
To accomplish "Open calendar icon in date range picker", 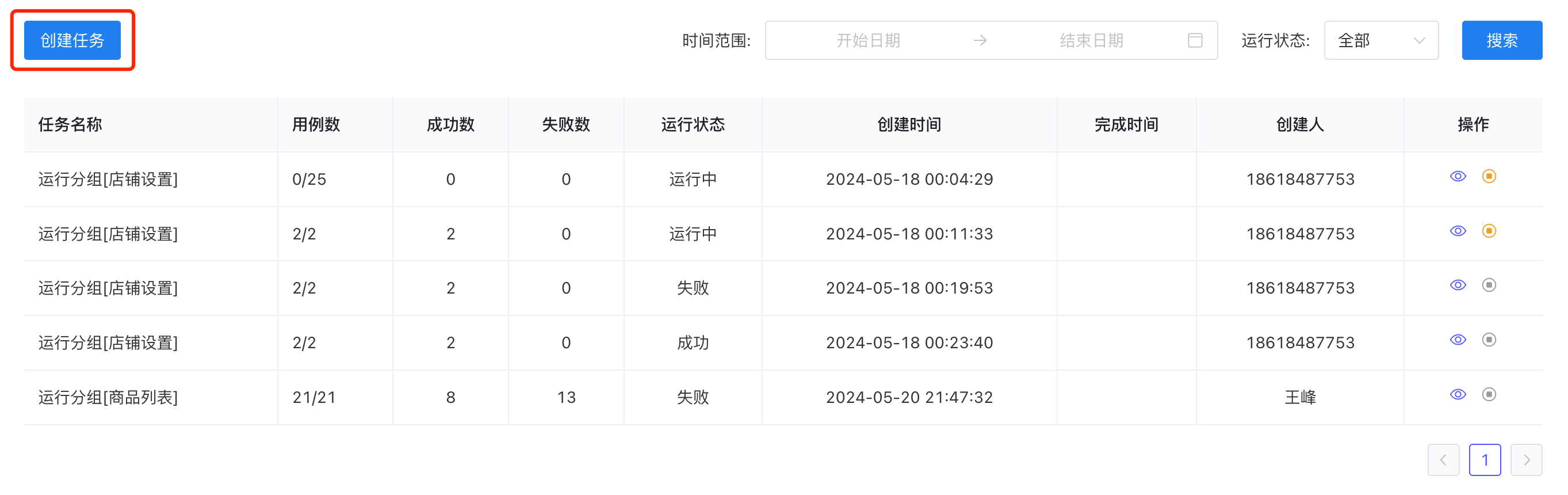I will (x=1194, y=41).
